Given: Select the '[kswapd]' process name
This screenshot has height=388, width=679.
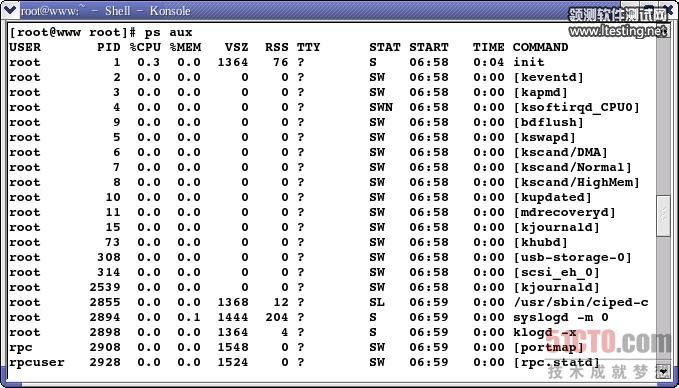Looking at the screenshot, I should [x=544, y=138].
